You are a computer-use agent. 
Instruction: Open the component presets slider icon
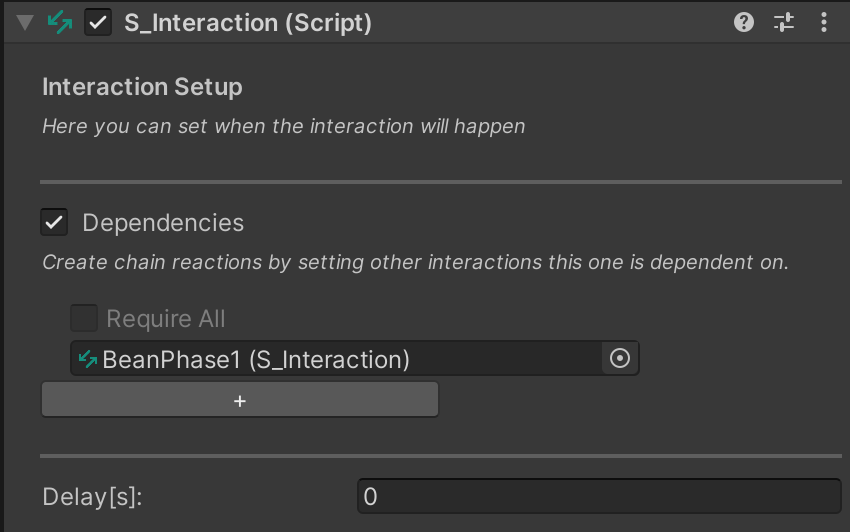coord(783,22)
